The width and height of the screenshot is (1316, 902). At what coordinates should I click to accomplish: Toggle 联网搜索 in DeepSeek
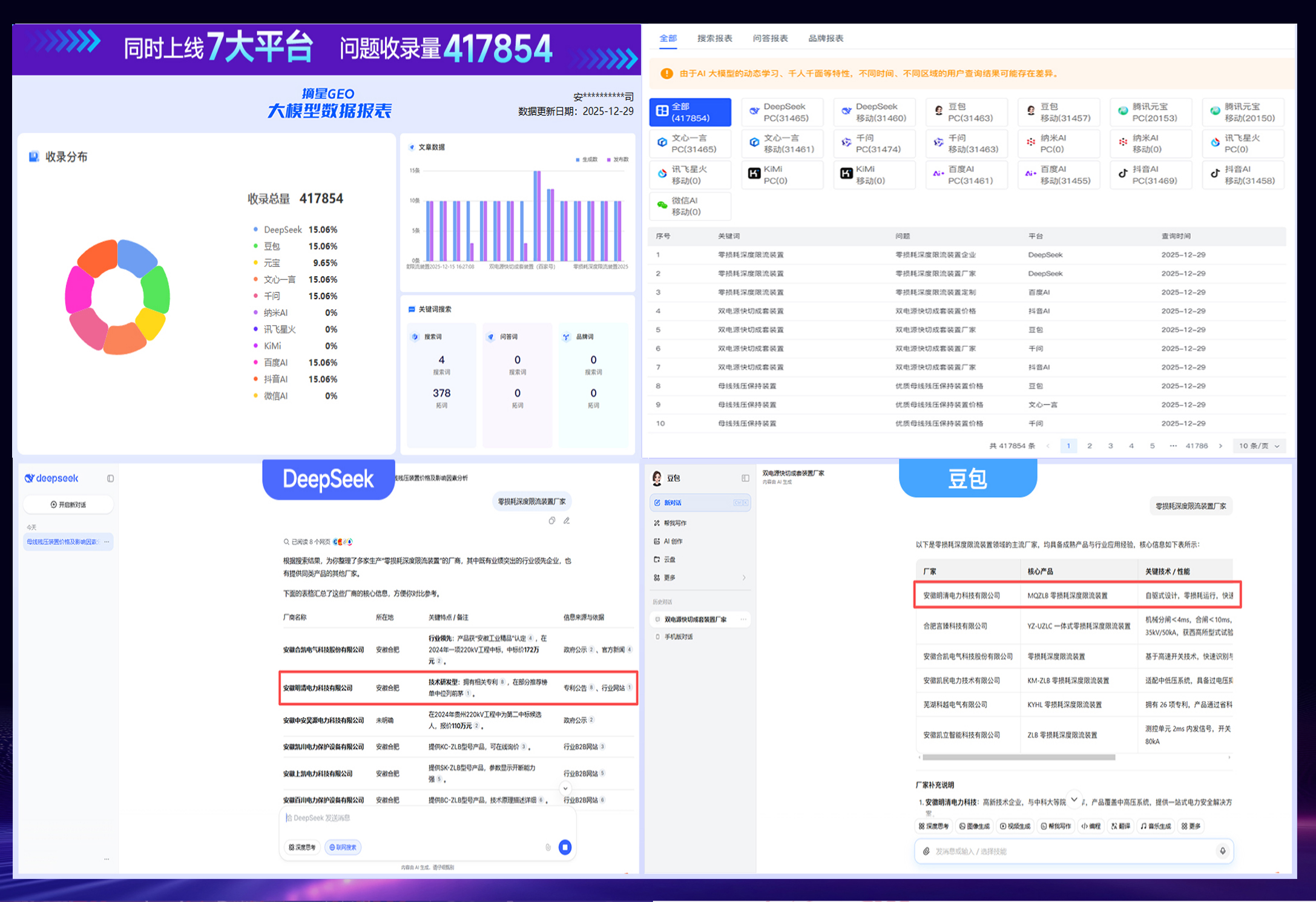(343, 847)
